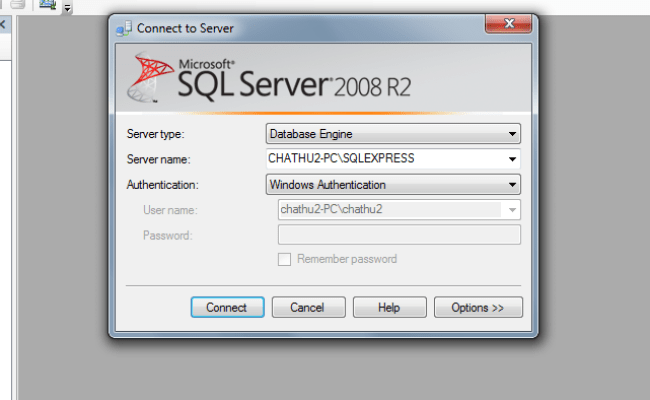Click the SQL Server 2008 R2 logo
Viewport: 650px width, 400px height.
click(269, 78)
